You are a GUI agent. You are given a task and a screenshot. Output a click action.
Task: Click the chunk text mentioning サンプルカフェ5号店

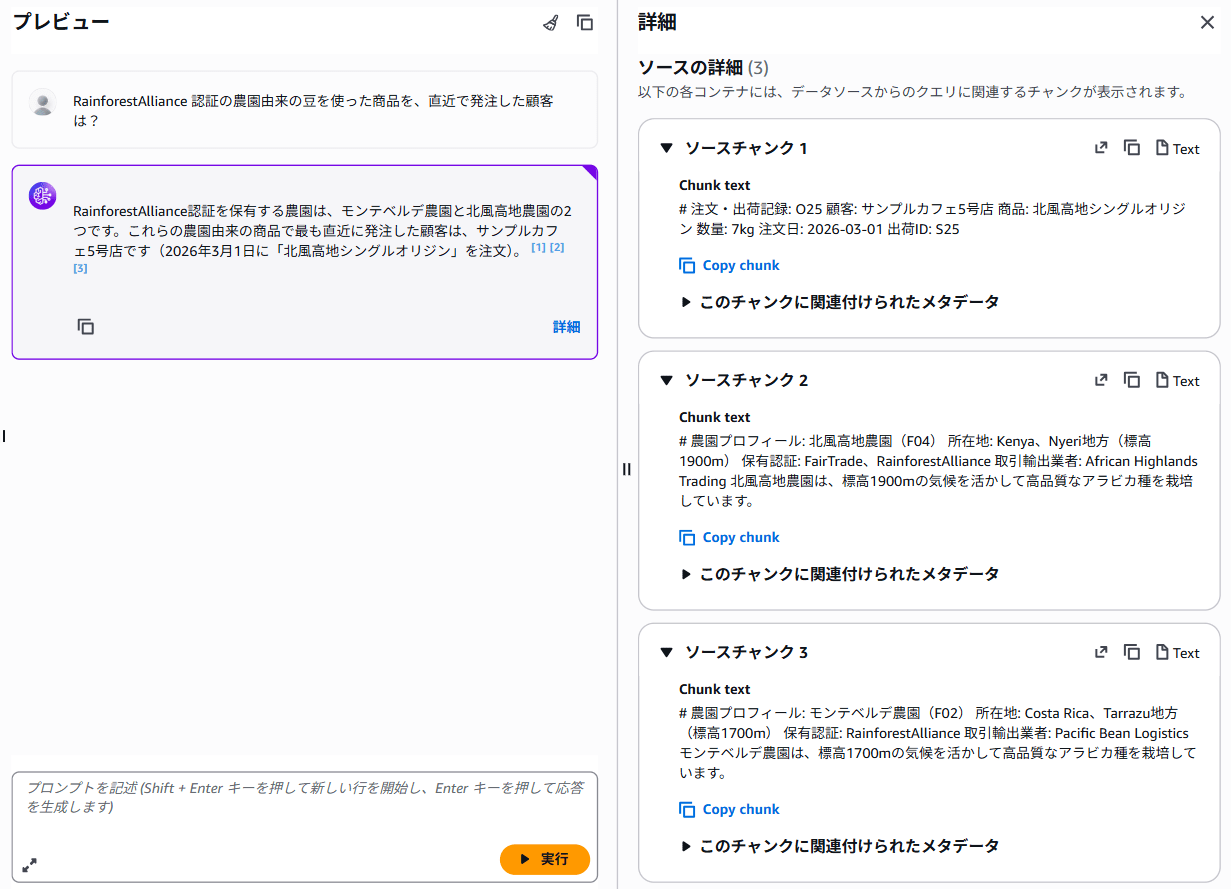(932, 218)
